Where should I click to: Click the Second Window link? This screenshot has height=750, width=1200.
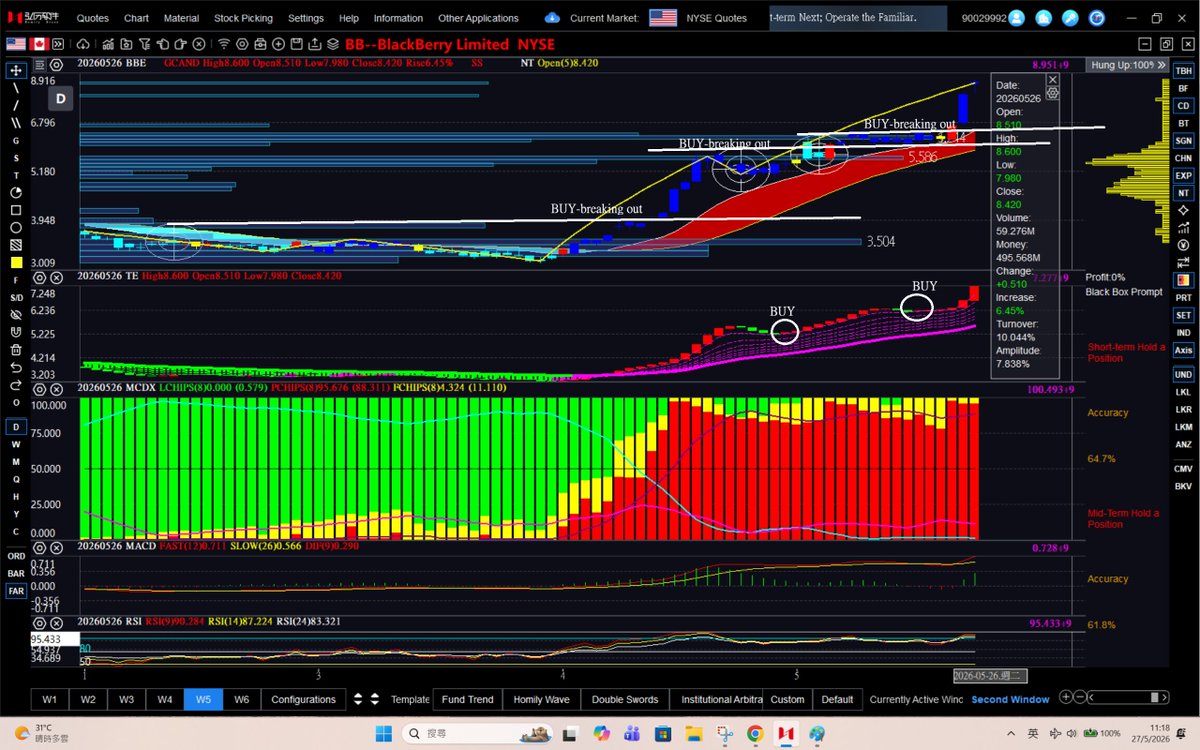(x=1010, y=699)
